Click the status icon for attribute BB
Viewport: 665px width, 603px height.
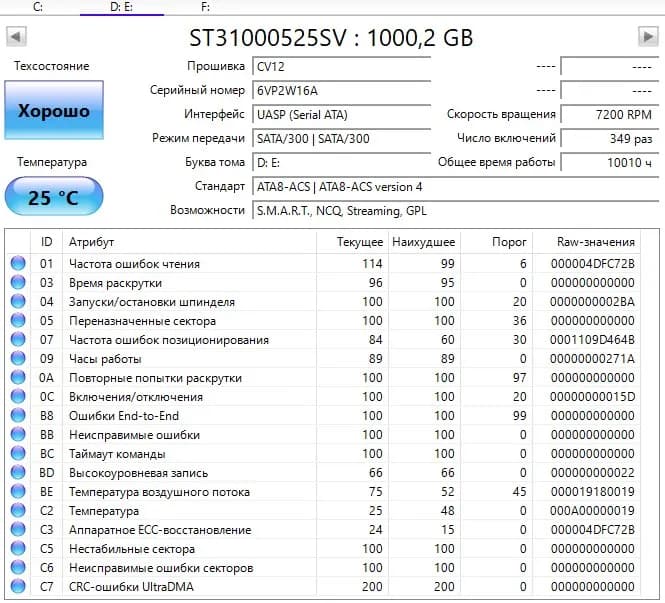18,434
